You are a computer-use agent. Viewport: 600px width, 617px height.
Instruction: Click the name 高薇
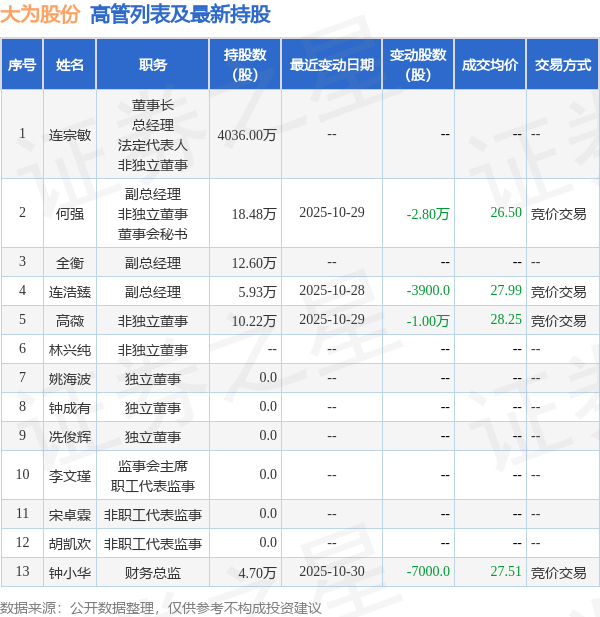[70, 321]
